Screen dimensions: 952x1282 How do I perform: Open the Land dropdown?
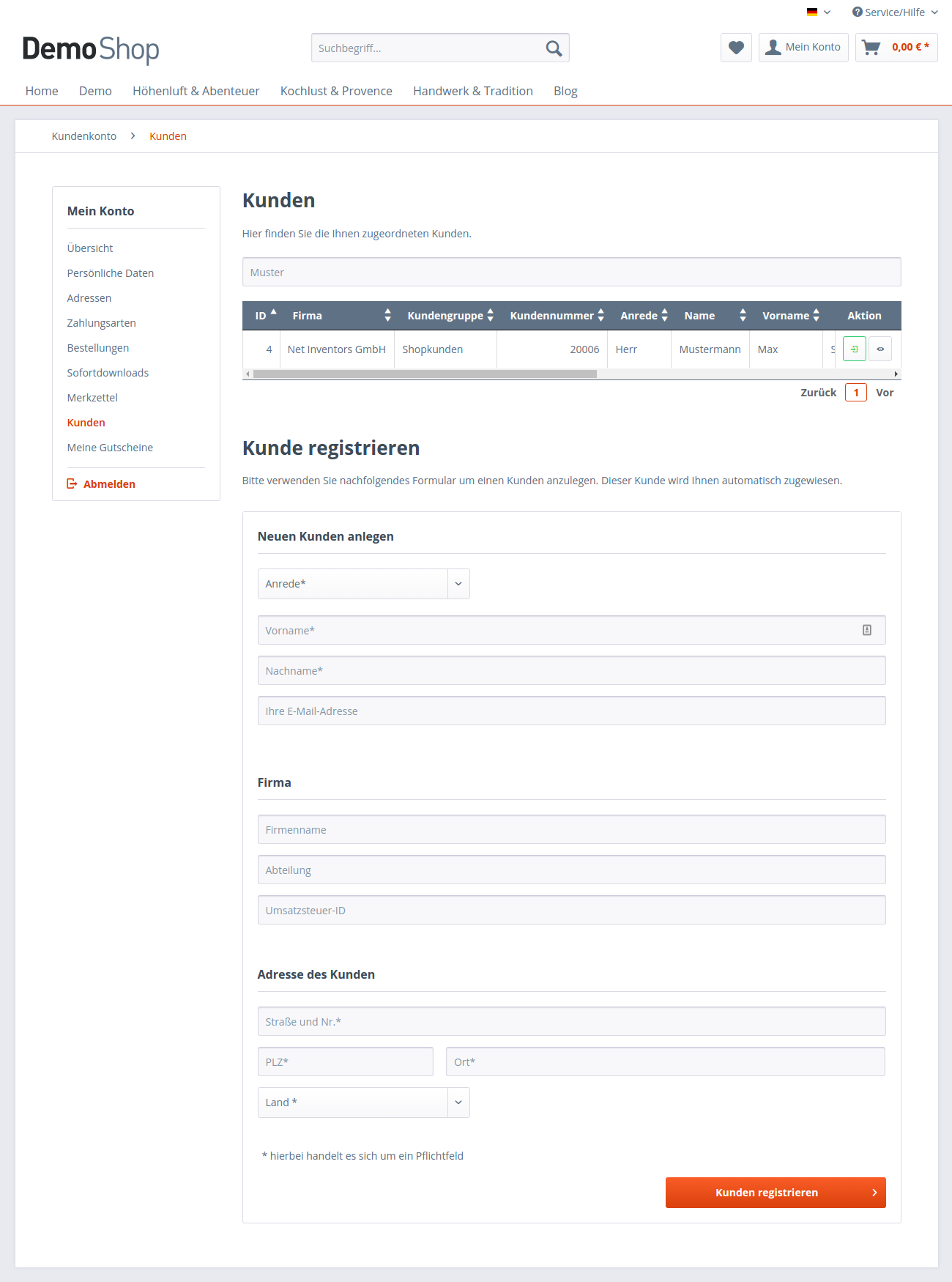tap(363, 1103)
